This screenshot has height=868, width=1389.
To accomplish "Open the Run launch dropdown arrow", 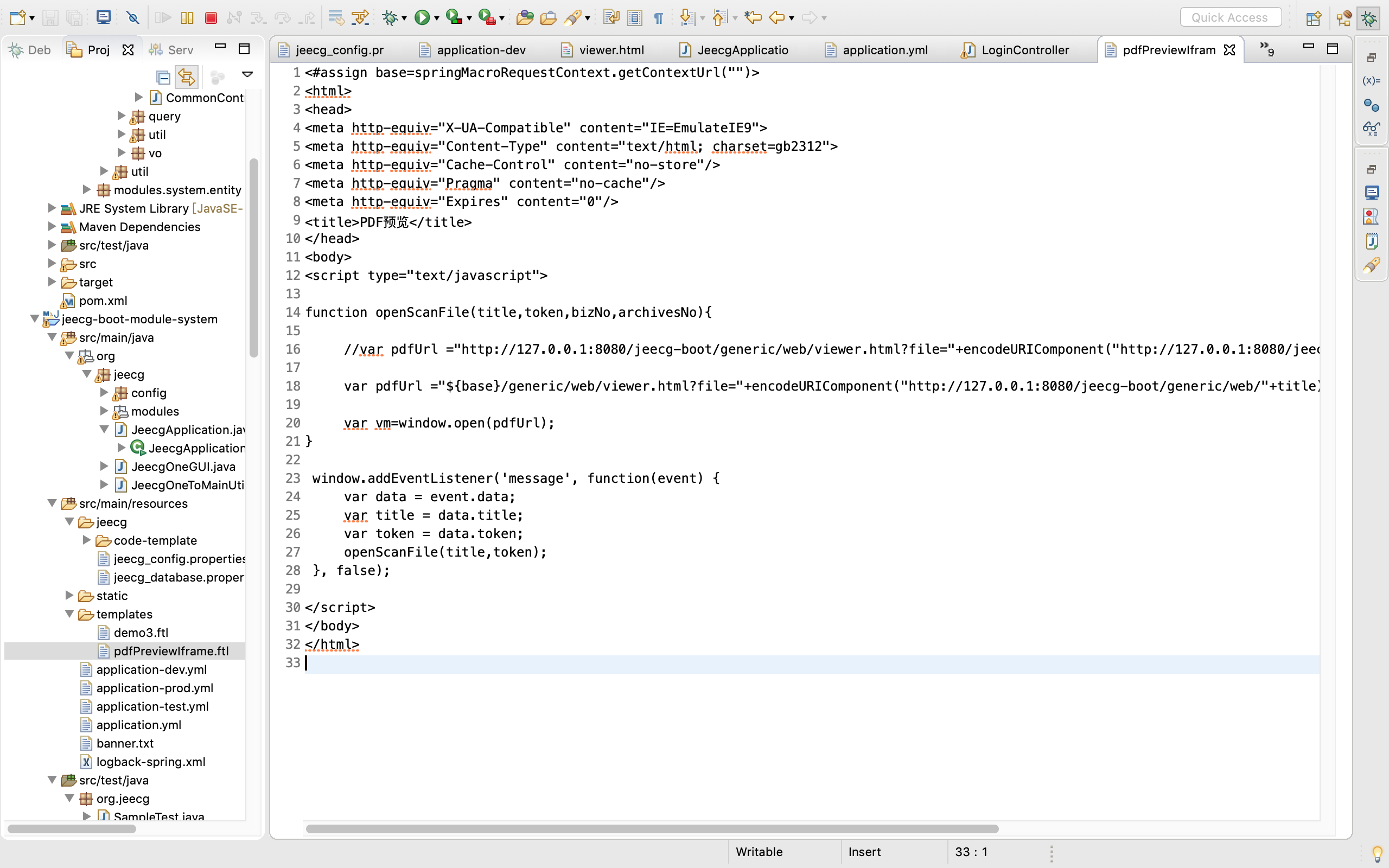I will tap(436, 18).
